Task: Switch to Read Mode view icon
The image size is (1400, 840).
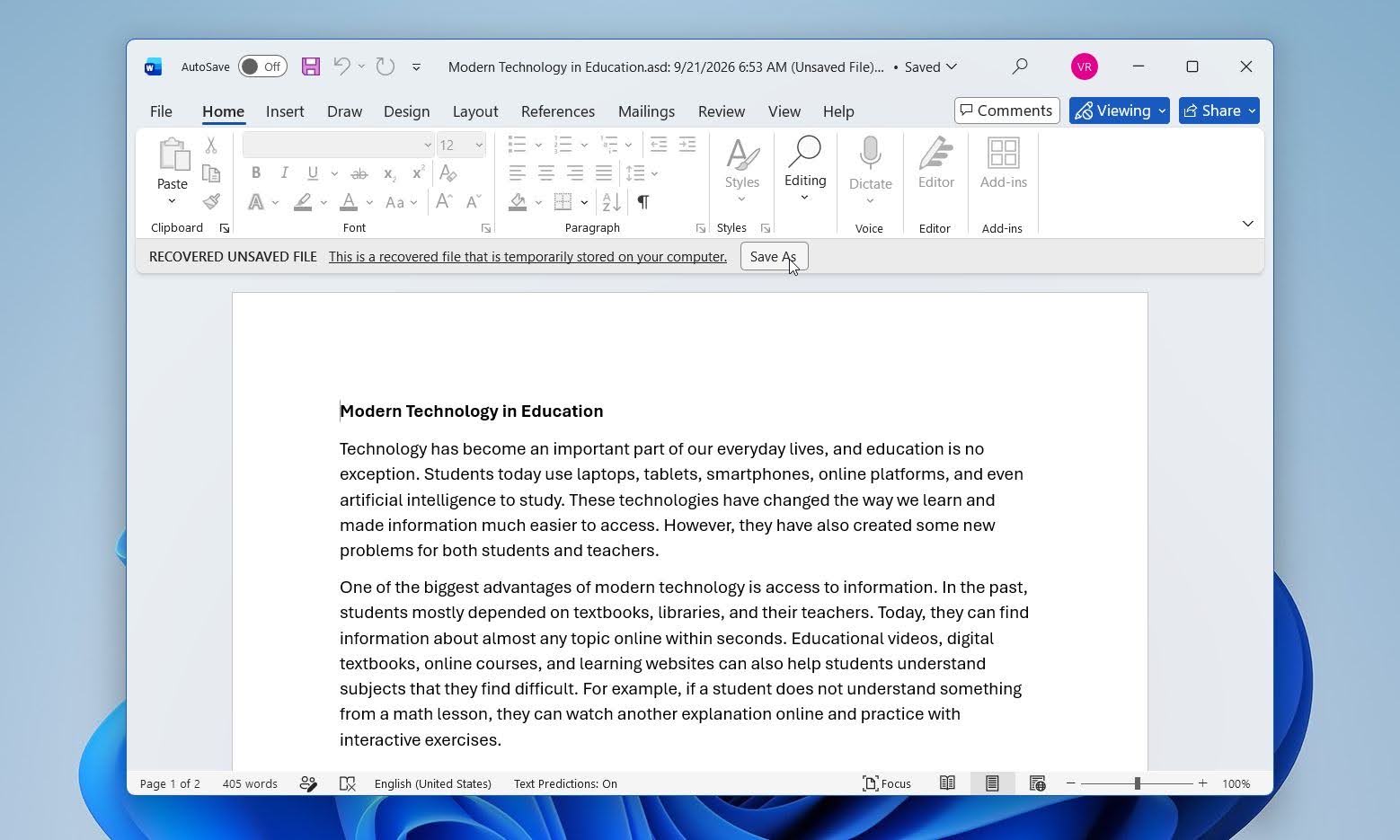Action: pos(947,783)
